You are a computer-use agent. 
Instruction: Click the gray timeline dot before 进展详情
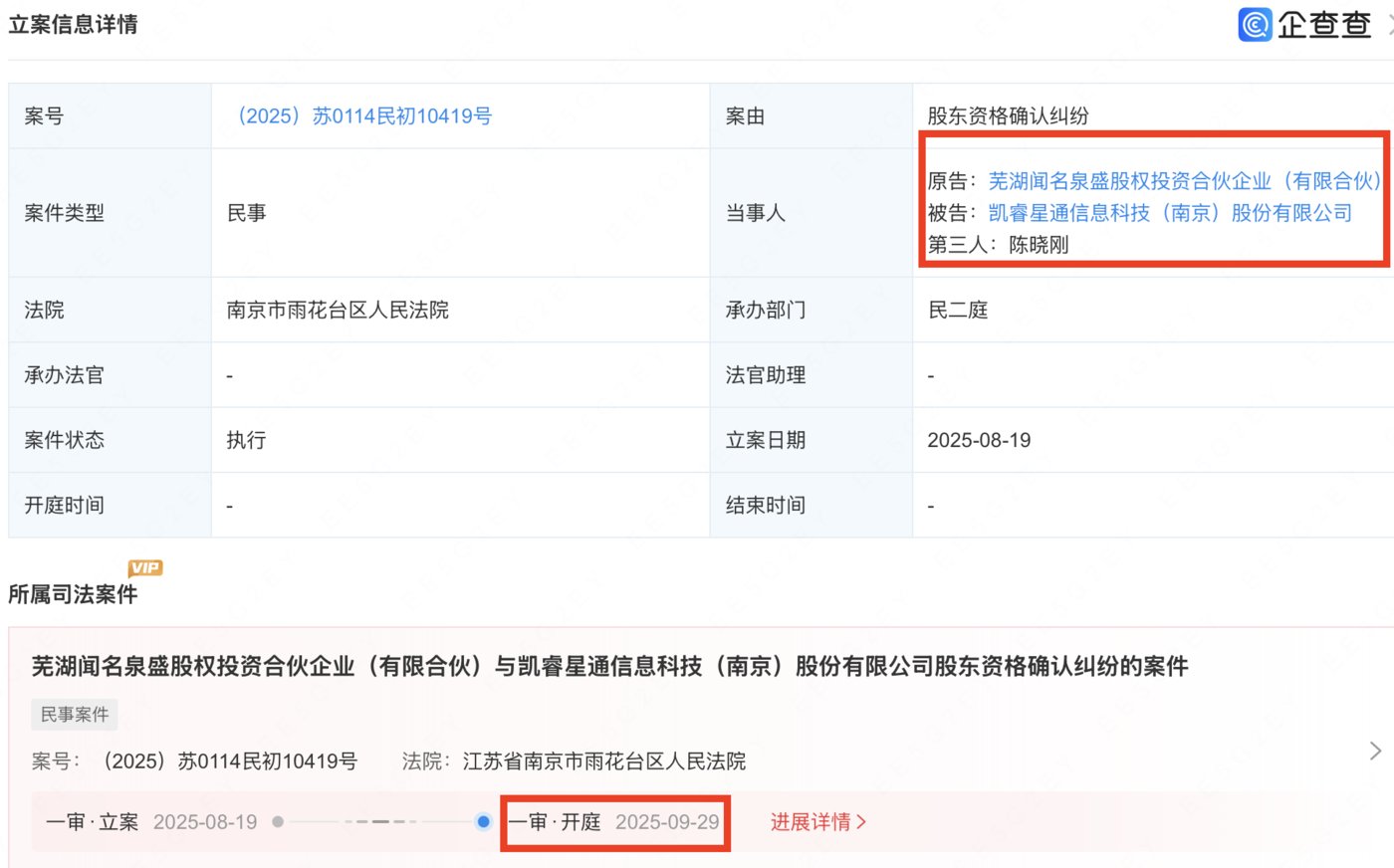[484, 822]
